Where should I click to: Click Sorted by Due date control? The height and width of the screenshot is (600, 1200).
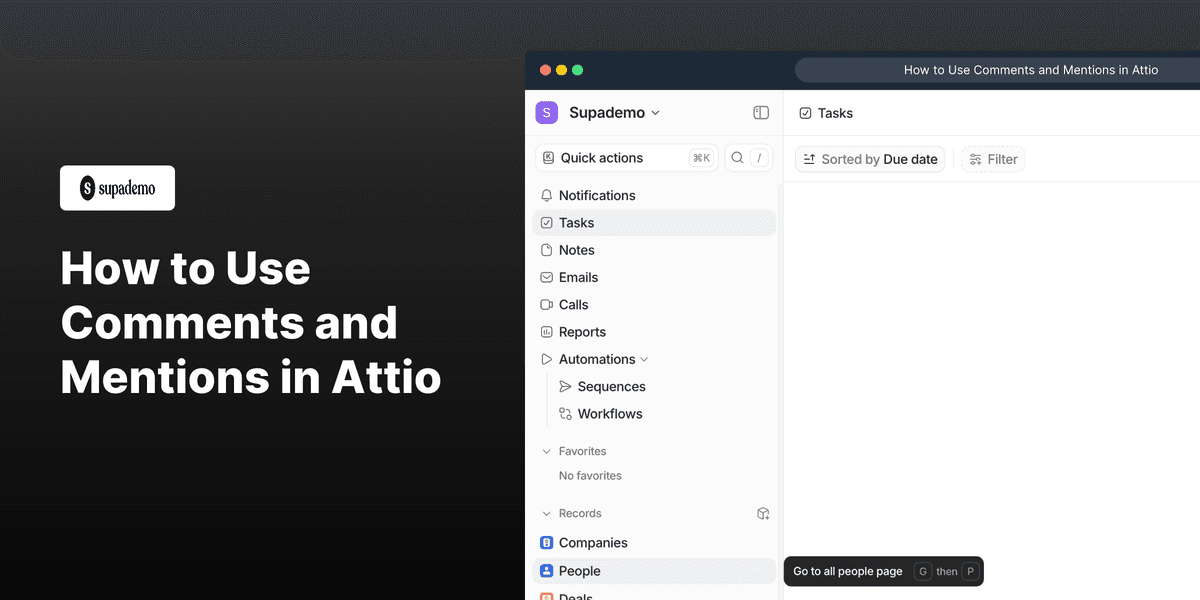point(869,158)
